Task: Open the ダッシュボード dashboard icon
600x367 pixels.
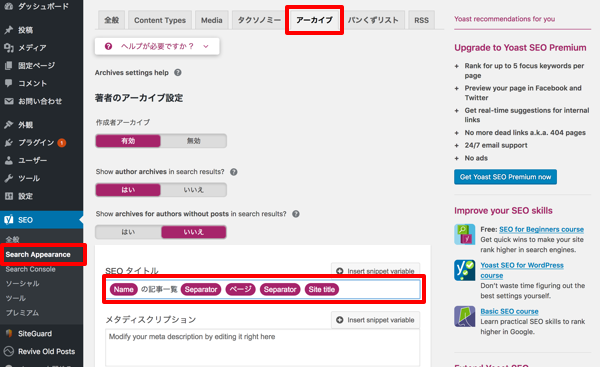Action: (9, 6)
